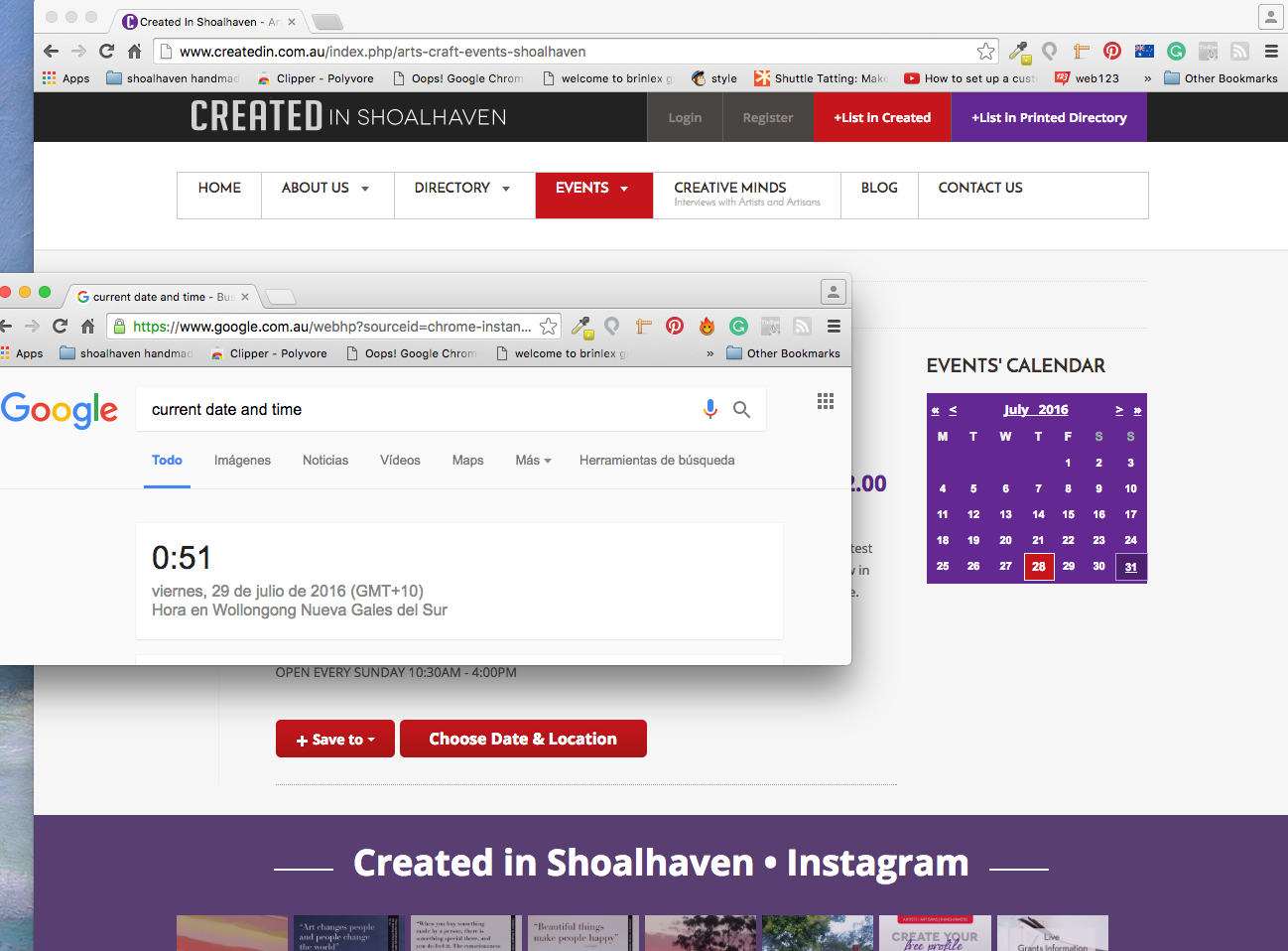Viewport: 1288px width, 951px height.
Task: Open the Más dropdown in Google search
Action: pos(533,461)
